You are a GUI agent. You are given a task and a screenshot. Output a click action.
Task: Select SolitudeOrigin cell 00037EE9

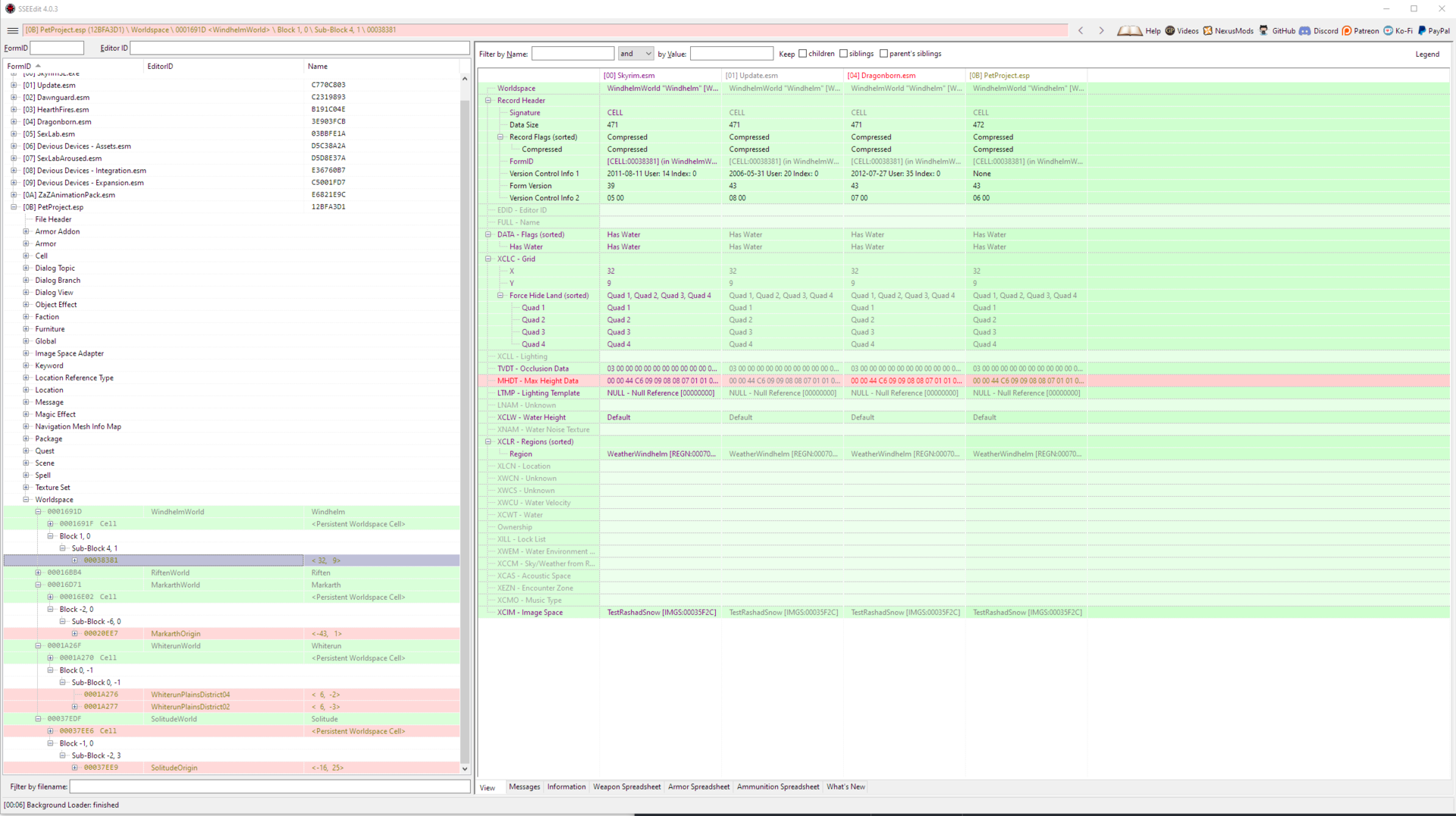[x=231, y=767]
